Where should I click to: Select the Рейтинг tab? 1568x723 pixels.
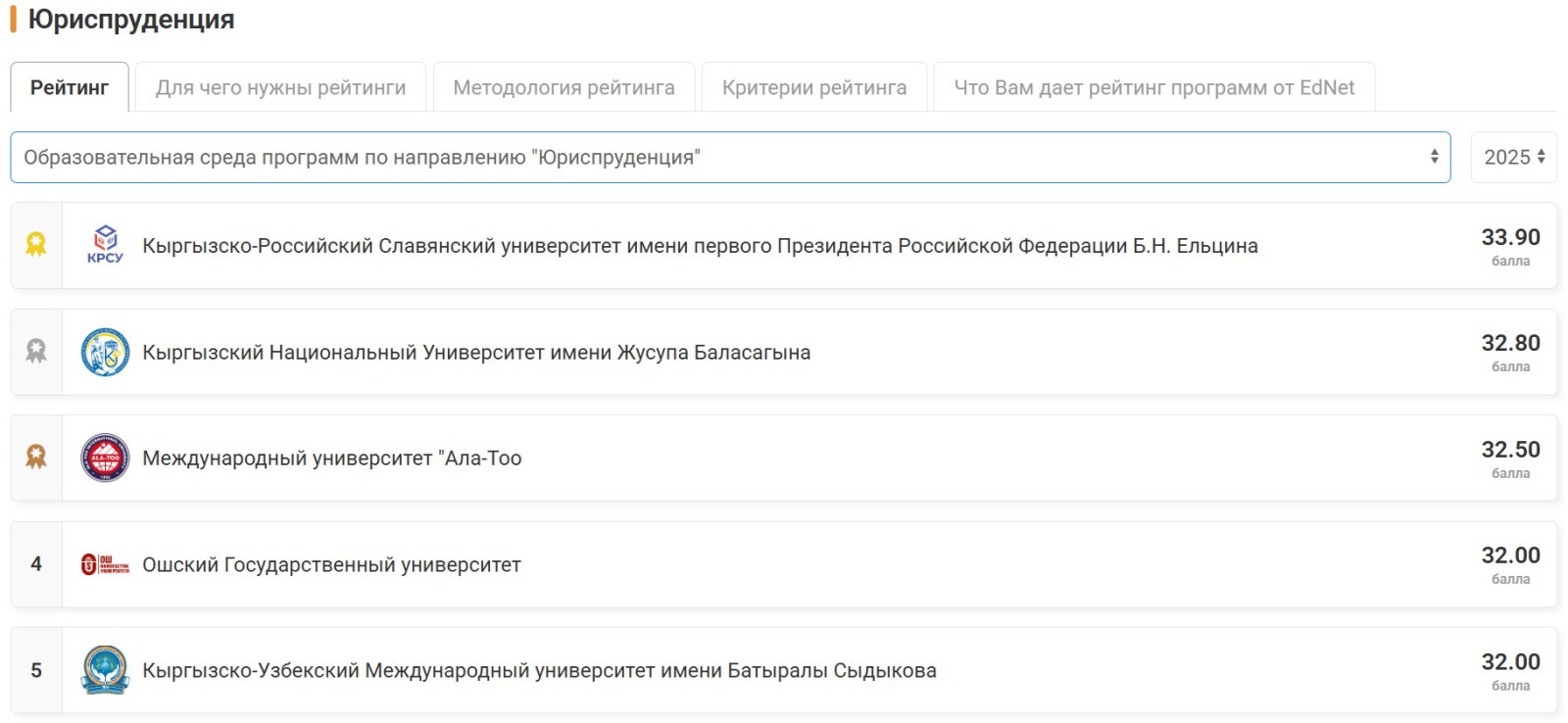click(70, 87)
